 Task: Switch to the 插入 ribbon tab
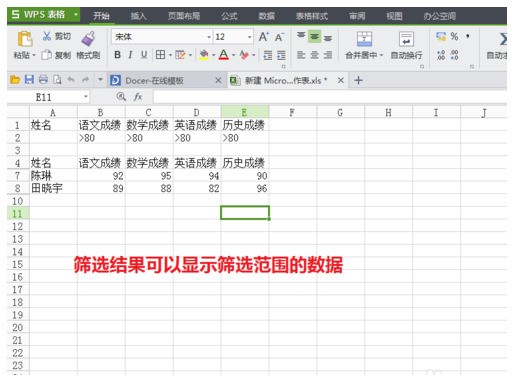click(138, 16)
